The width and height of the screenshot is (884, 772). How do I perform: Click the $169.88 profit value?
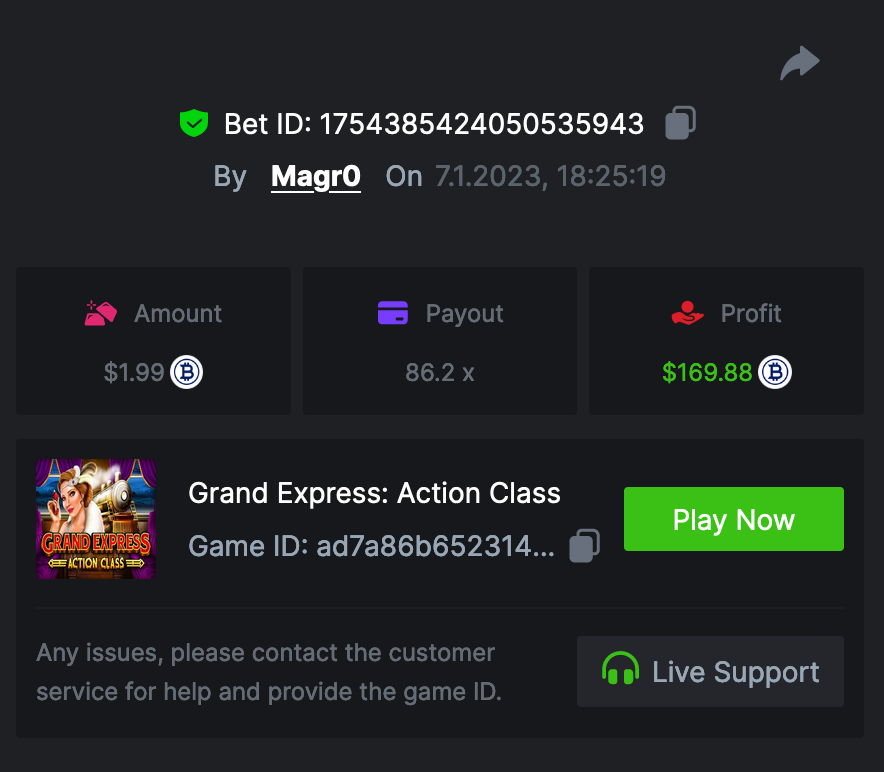[706, 373]
